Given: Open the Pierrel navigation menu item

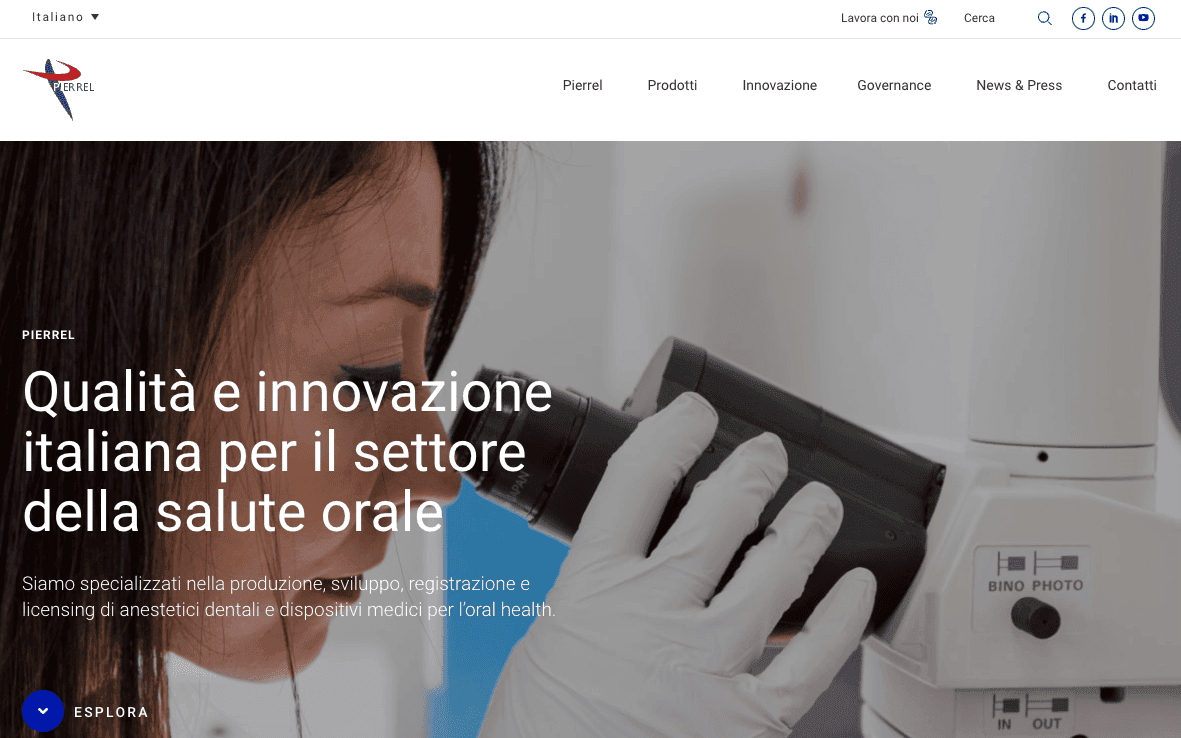Looking at the screenshot, I should tap(582, 85).
